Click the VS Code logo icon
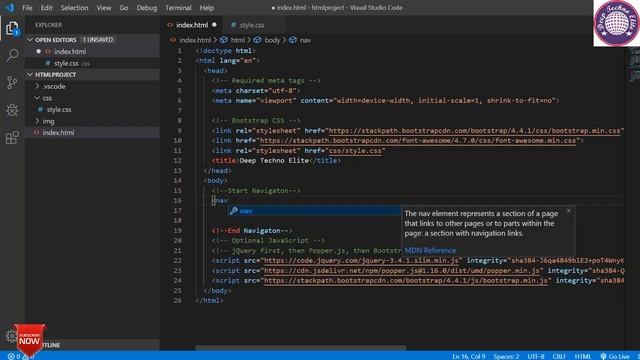 9,7
